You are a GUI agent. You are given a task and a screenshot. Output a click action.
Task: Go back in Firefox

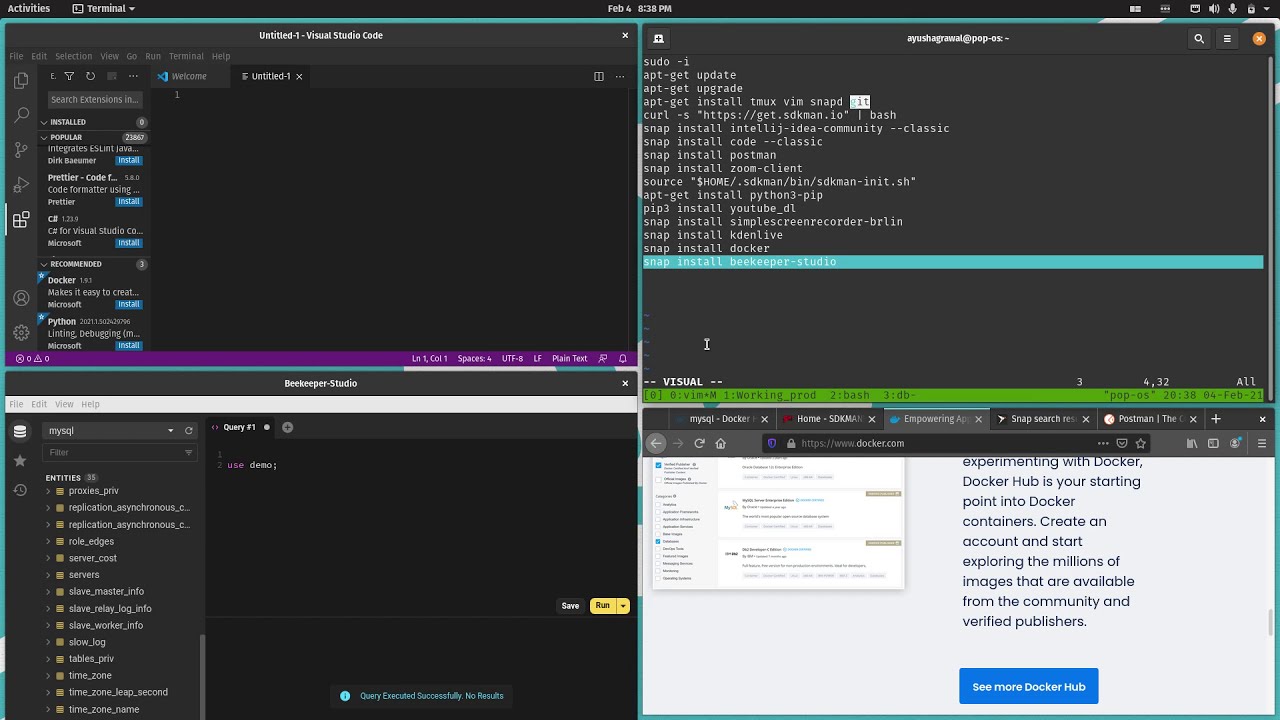[x=656, y=443]
